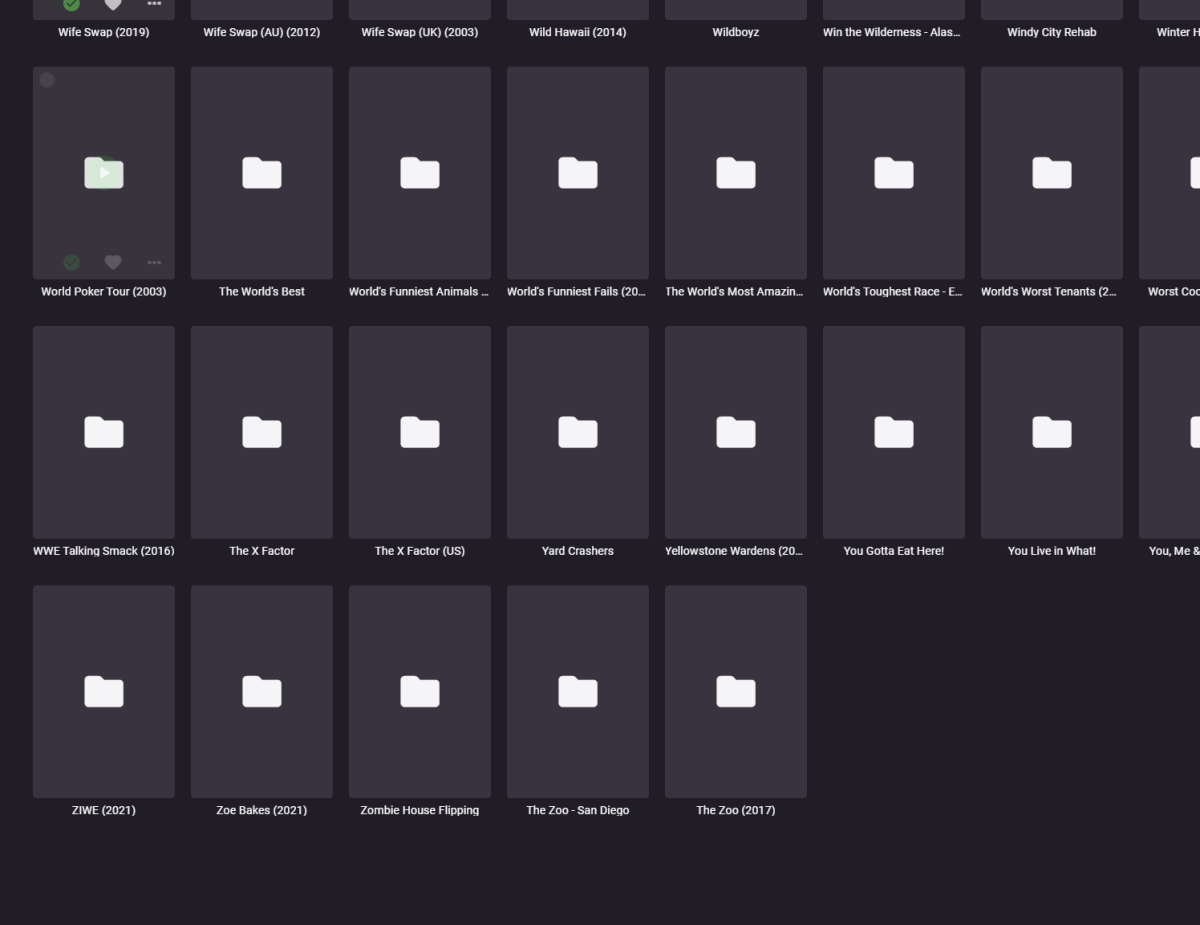Add World Poker Tour (2003) to favorites
This screenshot has height=925, width=1200.
coord(112,262)
